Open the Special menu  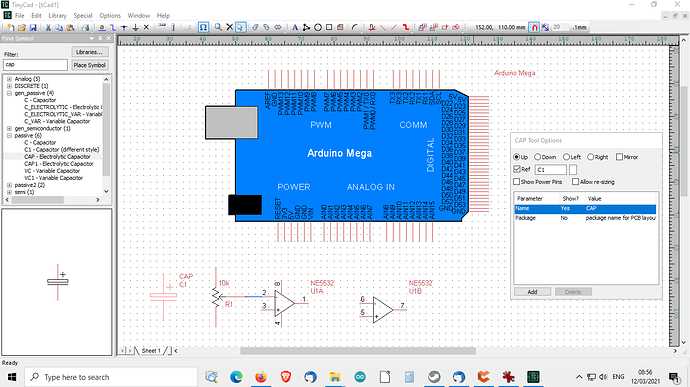click(x=83, y=15)
